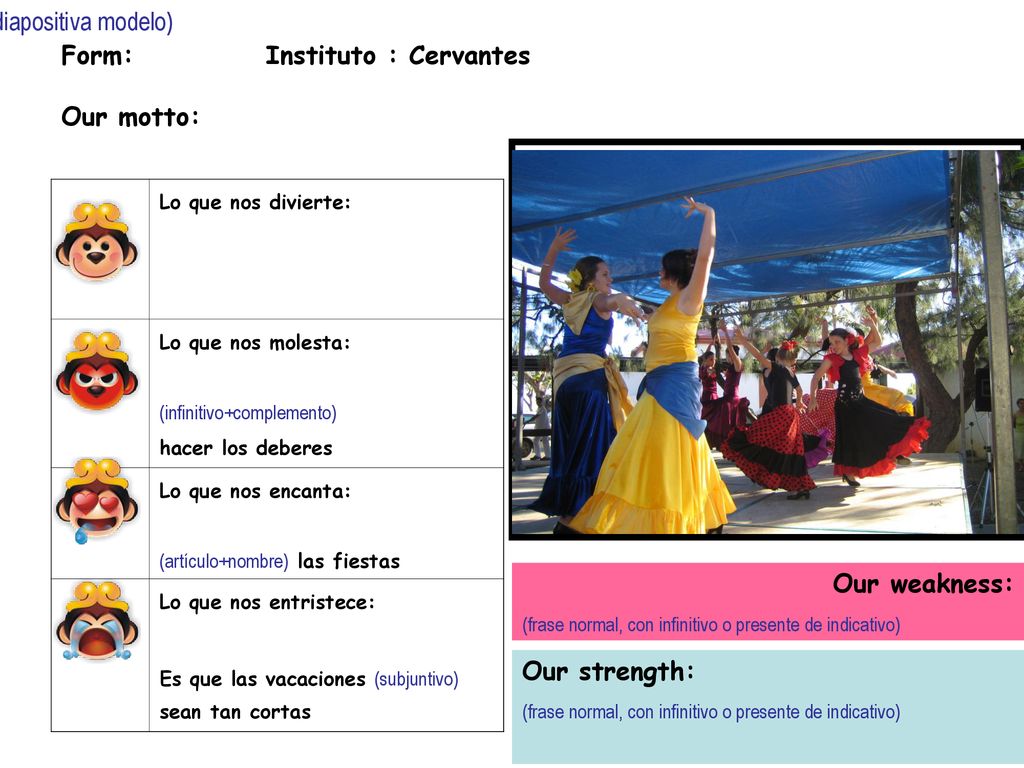1024x768 pixels.
Task: Click the hint text under 'Our strength:'
Action: (x=711, y=712)
